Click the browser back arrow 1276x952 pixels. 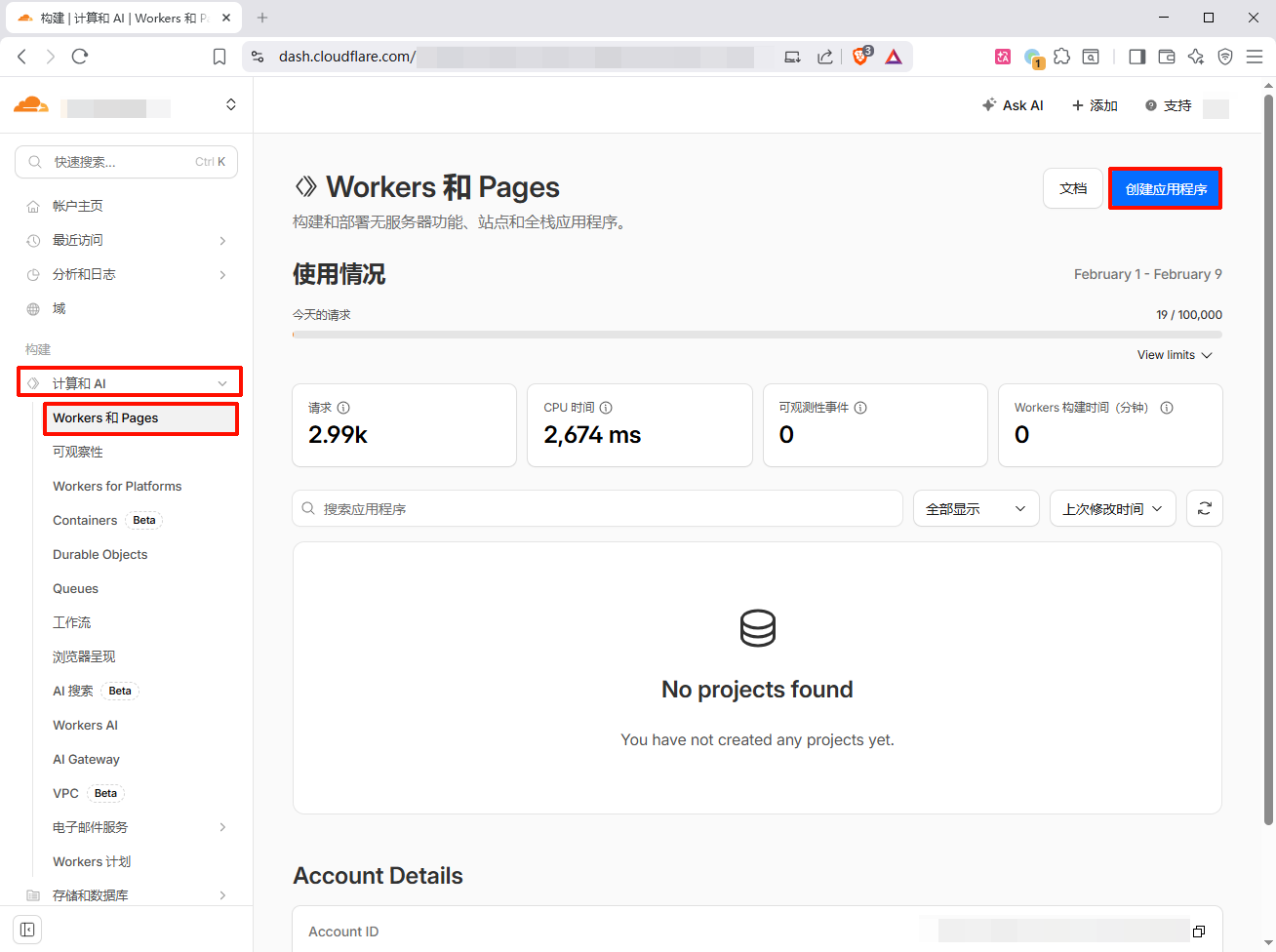22,57
